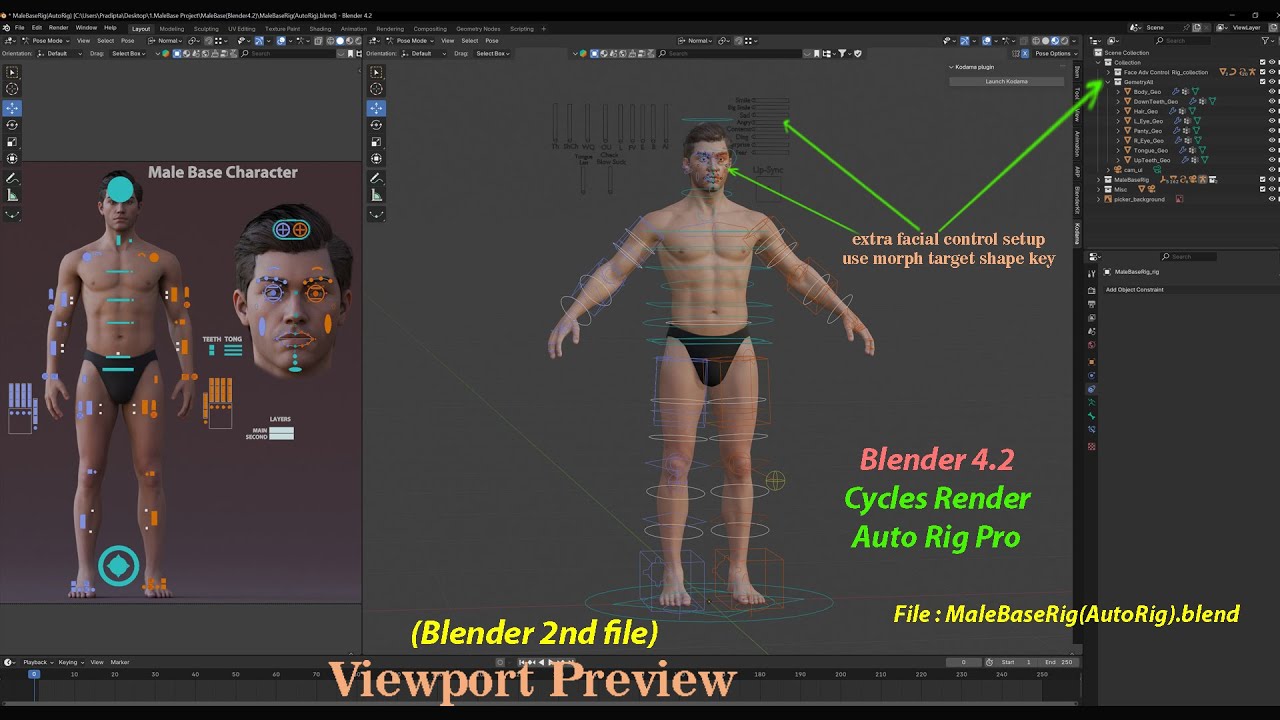Open the Edit menu
Image resolution: width=1280 pixels, height=720 pixels.
[36, 28]
